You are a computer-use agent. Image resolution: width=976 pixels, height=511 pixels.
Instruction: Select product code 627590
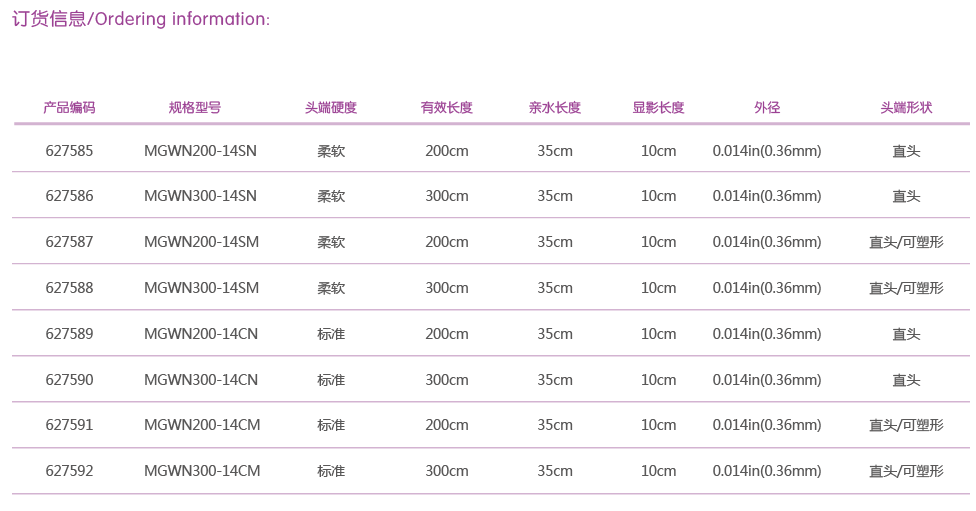pos(69,380)
